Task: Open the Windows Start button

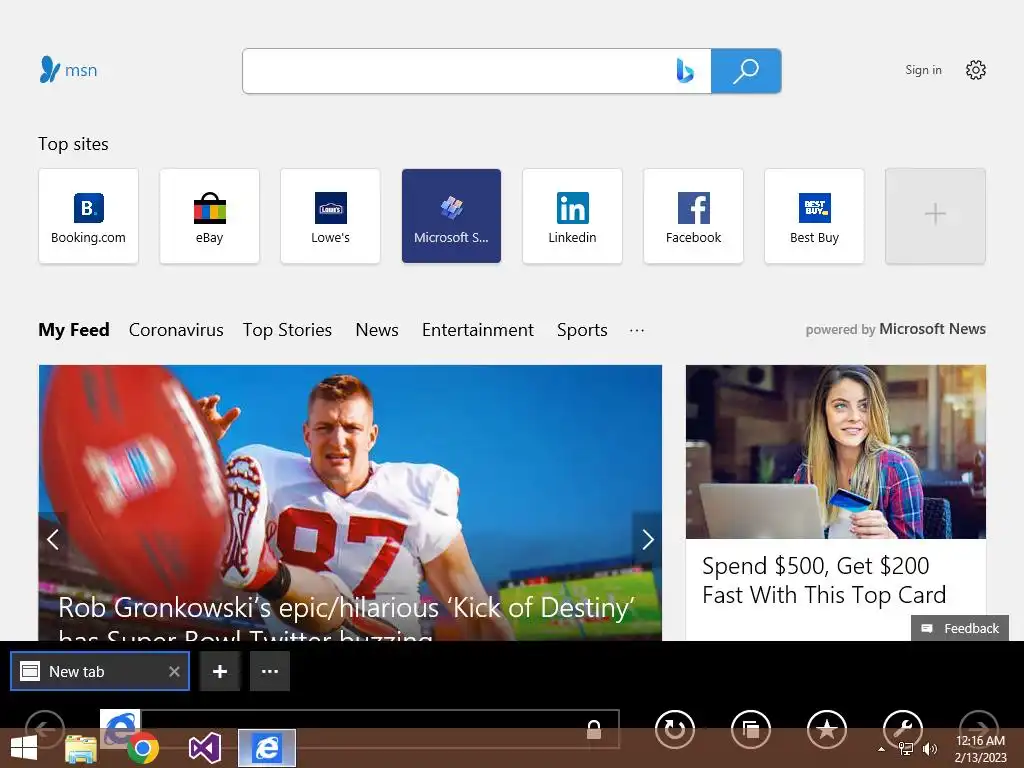Action: pyautogui.click(x=24, y=748)
